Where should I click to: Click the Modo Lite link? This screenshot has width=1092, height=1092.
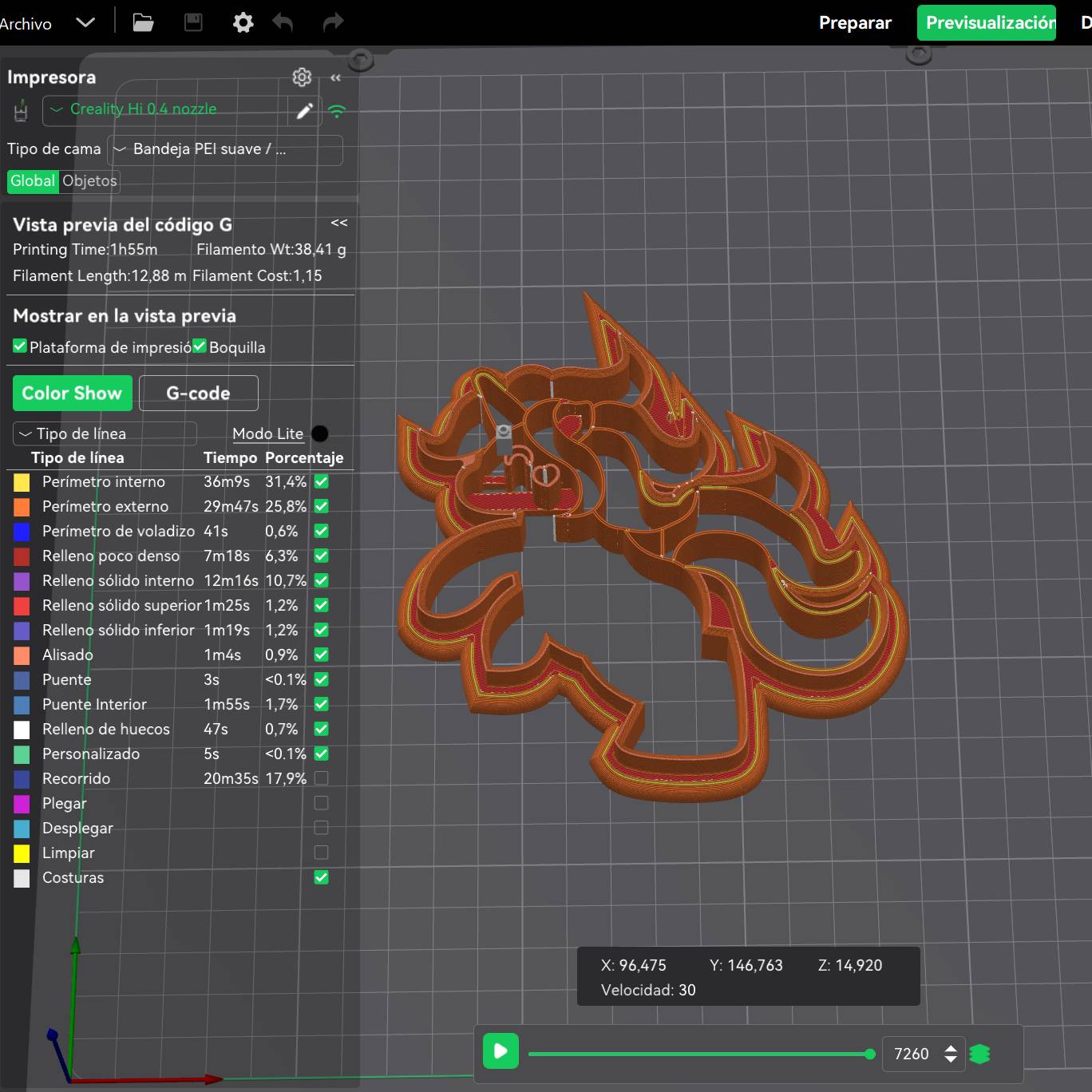point(267,433)
